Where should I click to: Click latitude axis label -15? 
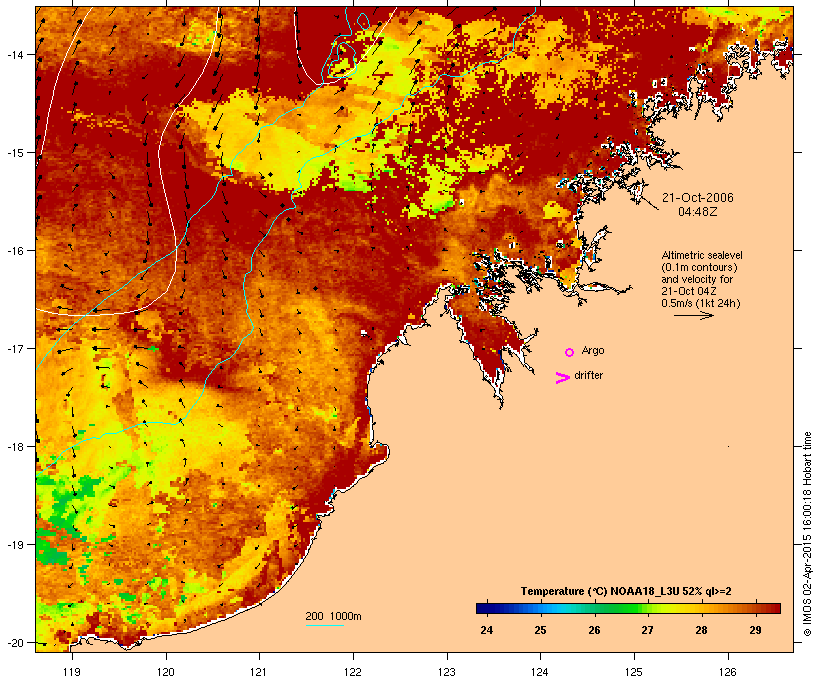15,152
